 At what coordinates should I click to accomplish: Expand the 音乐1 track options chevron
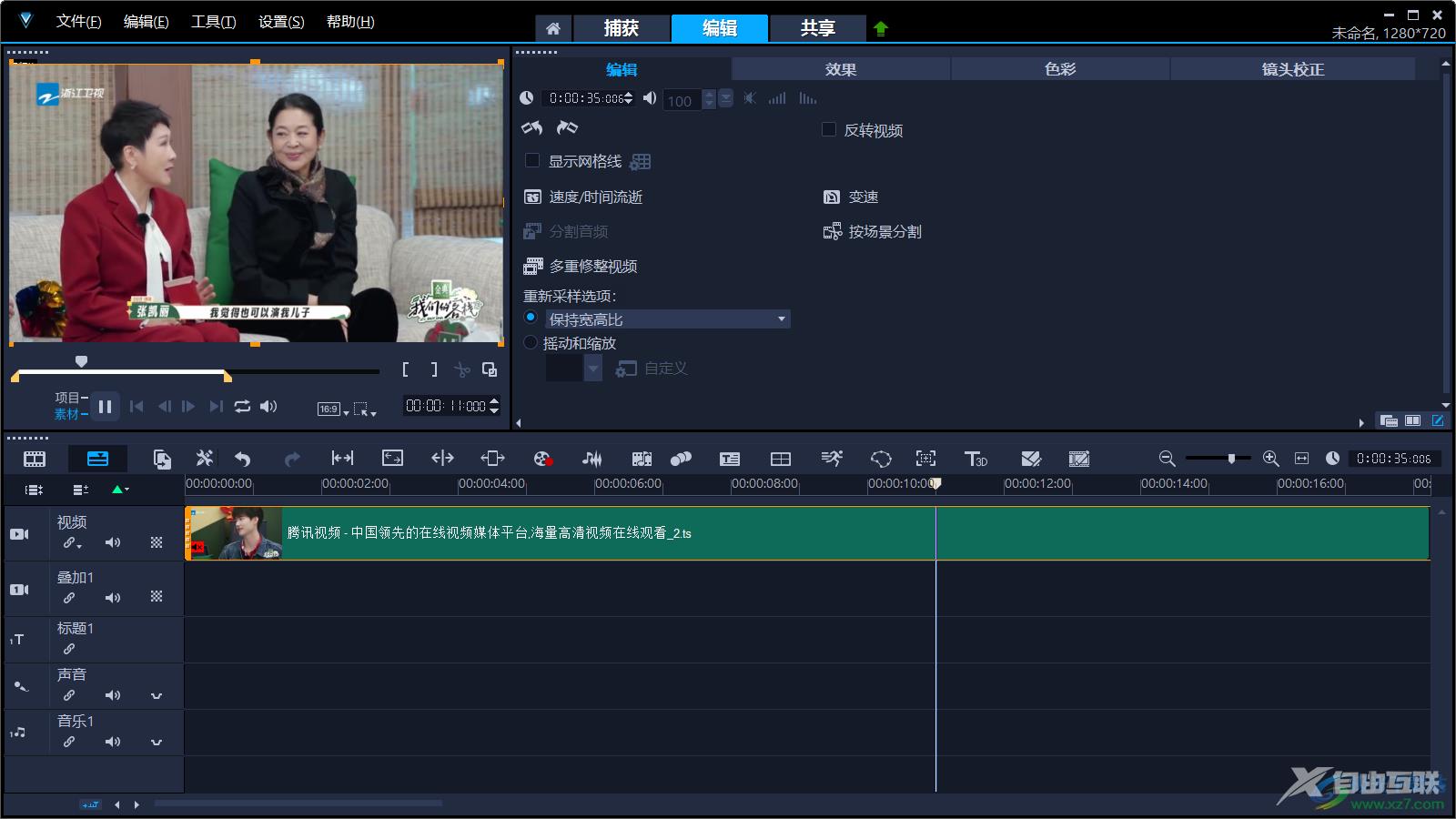click(x=157, y=742)
